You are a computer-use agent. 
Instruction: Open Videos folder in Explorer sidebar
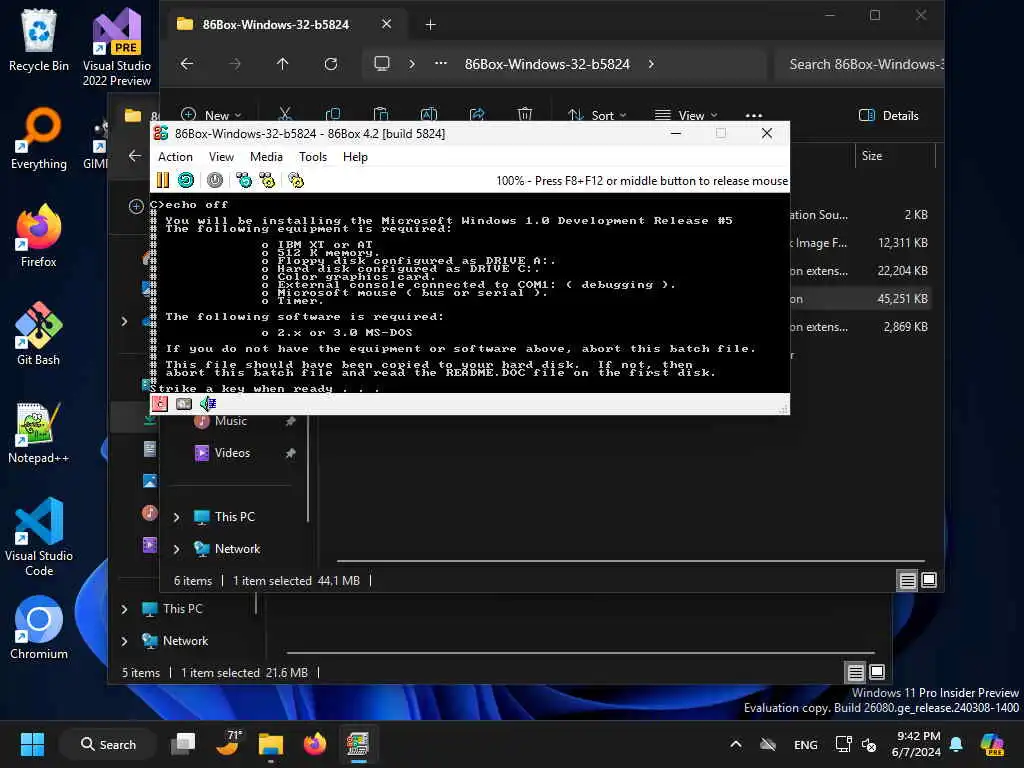232,453
